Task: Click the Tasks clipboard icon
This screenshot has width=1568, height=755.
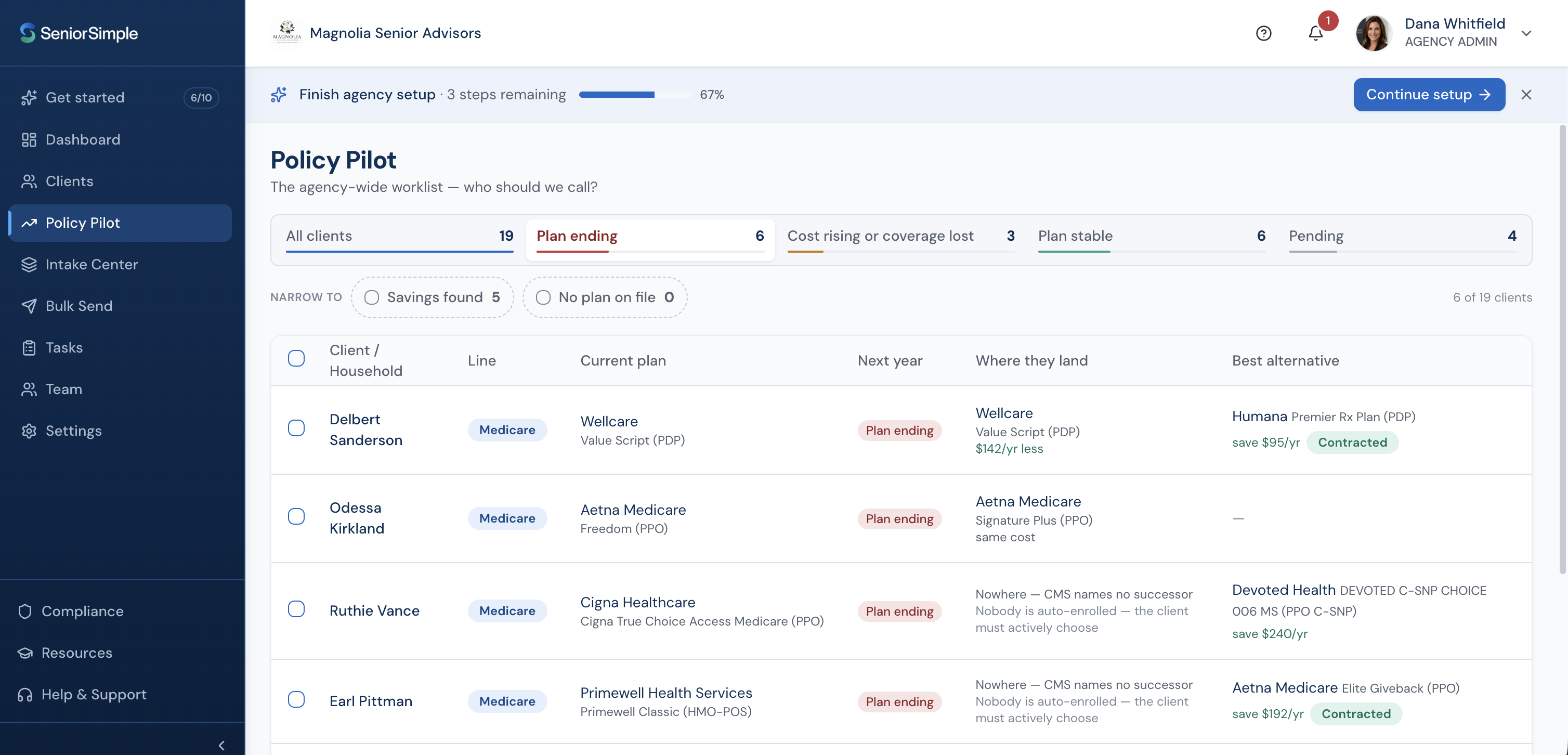Action: [29, 348]
